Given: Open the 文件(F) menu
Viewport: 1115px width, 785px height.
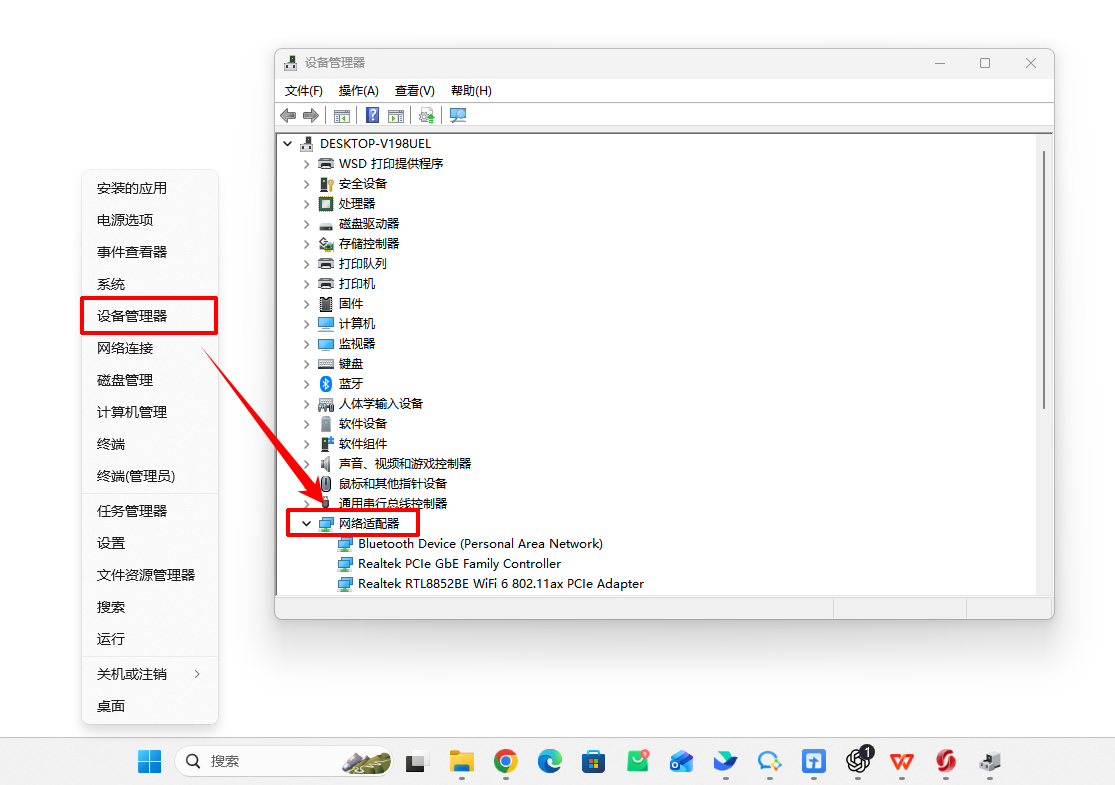Looking at the screenshot, I should tap(304, 91).
